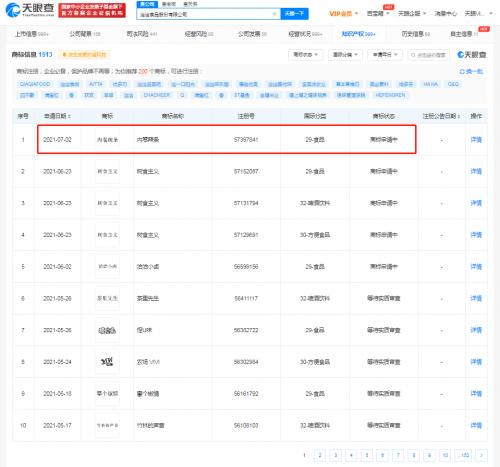Click the date 2021-05-17 in row 10

[57, 425]
